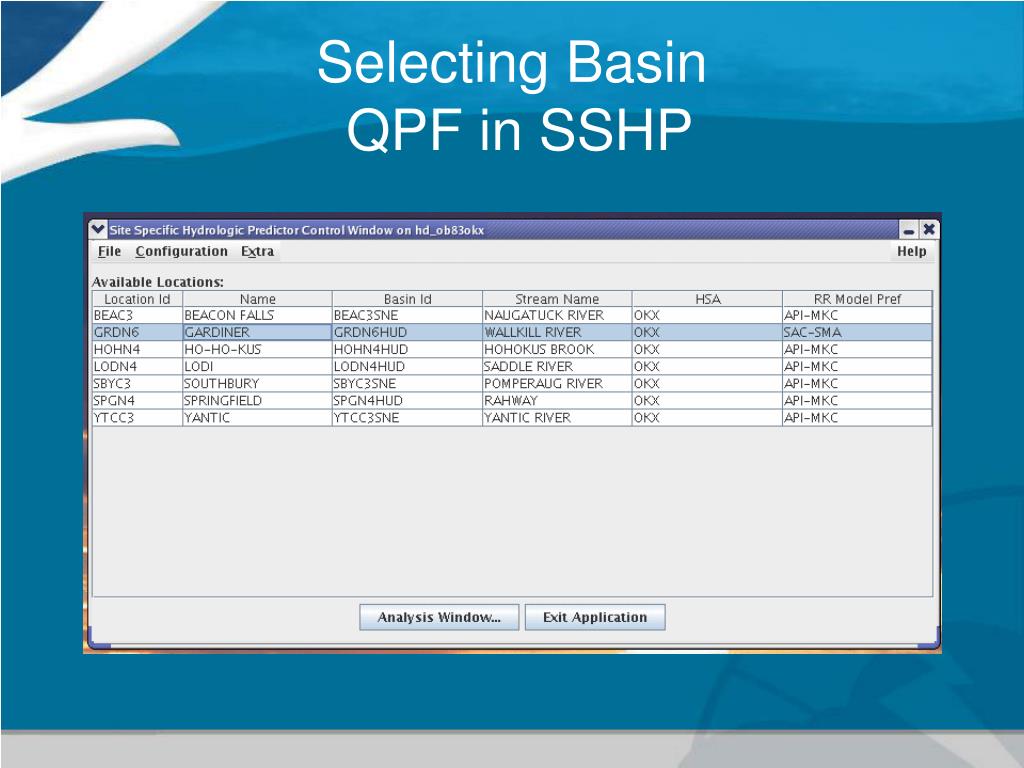Click the NAUGATUCK RIVER stream cell
The image size is (1024, 768).
[557, 315]
